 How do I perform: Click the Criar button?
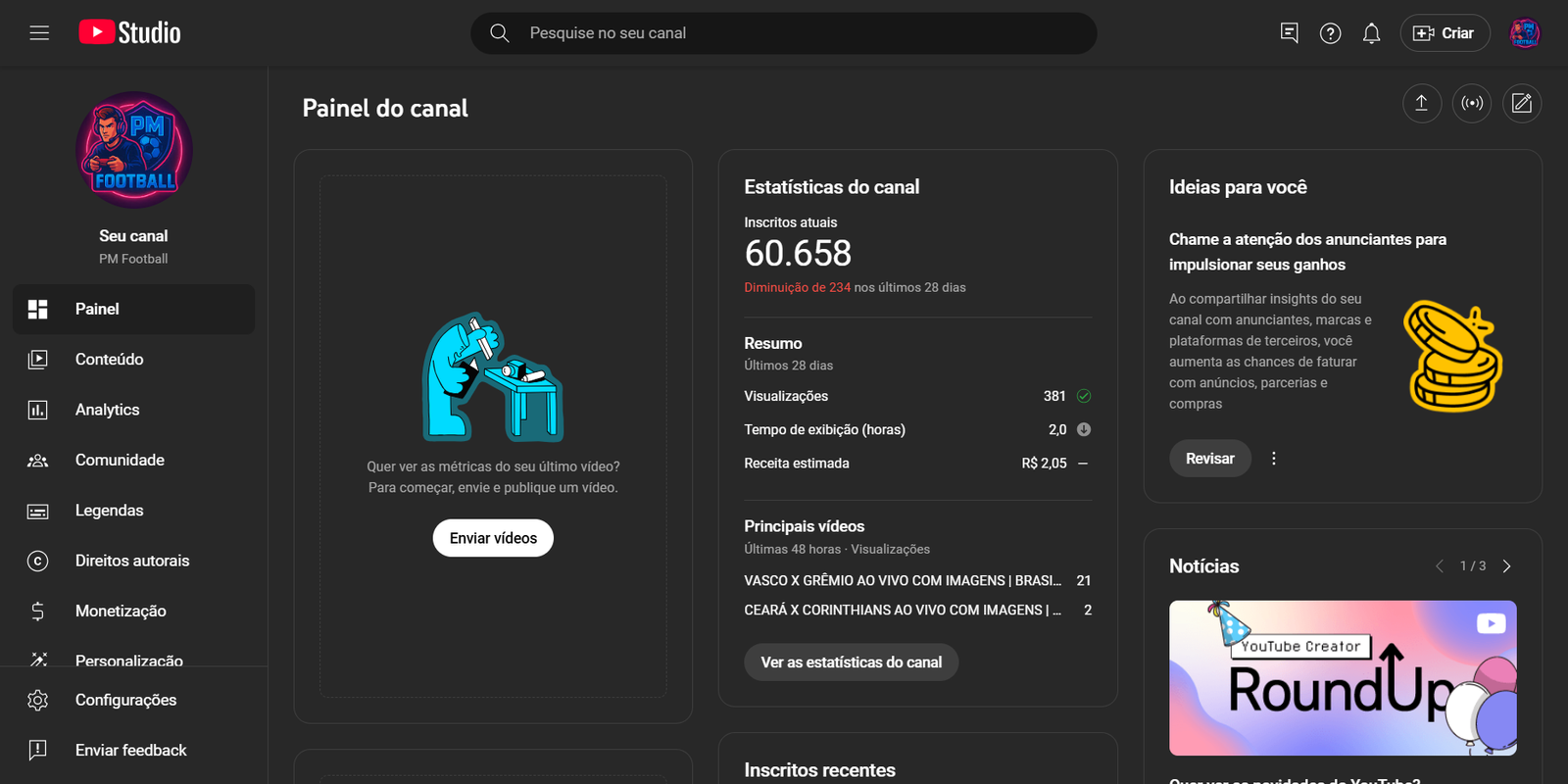(1445, 33)
